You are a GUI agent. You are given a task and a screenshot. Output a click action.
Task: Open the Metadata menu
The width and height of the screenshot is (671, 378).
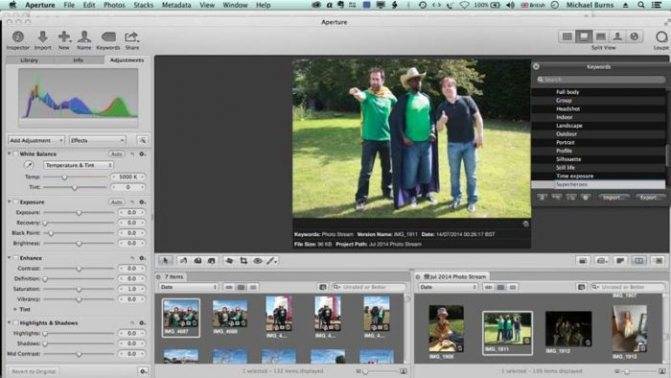point(176,5)
